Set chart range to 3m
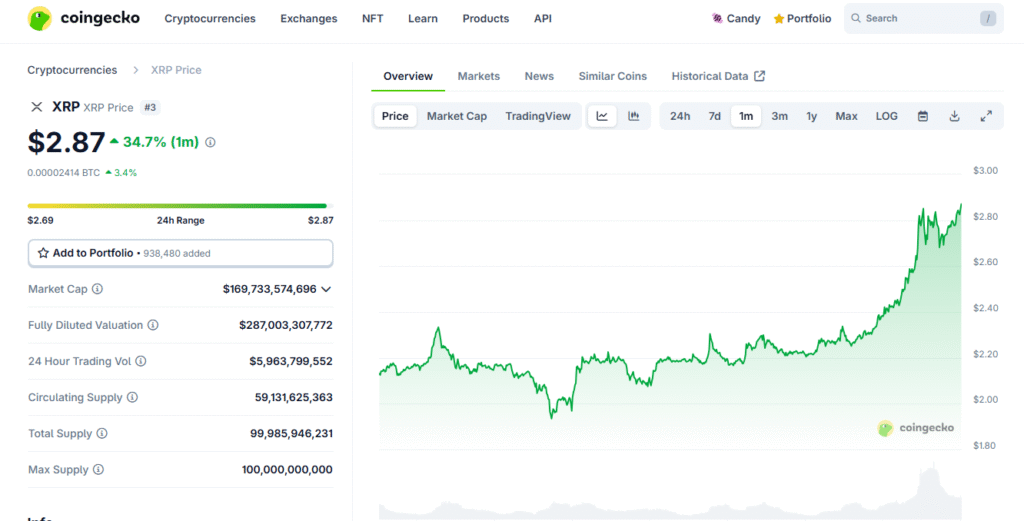Screen dimensions: 1024x521 (x=779, y=116)
